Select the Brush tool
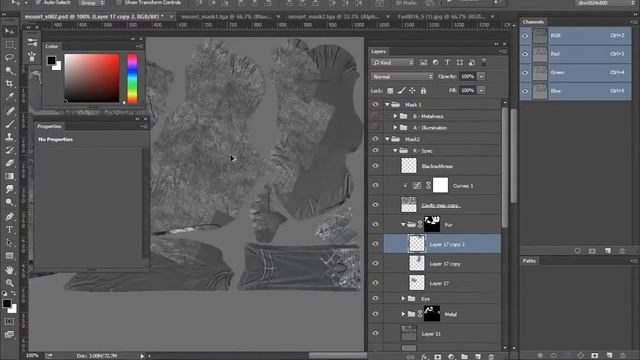This screenshot has height=360, width=640. coord(9,124)
